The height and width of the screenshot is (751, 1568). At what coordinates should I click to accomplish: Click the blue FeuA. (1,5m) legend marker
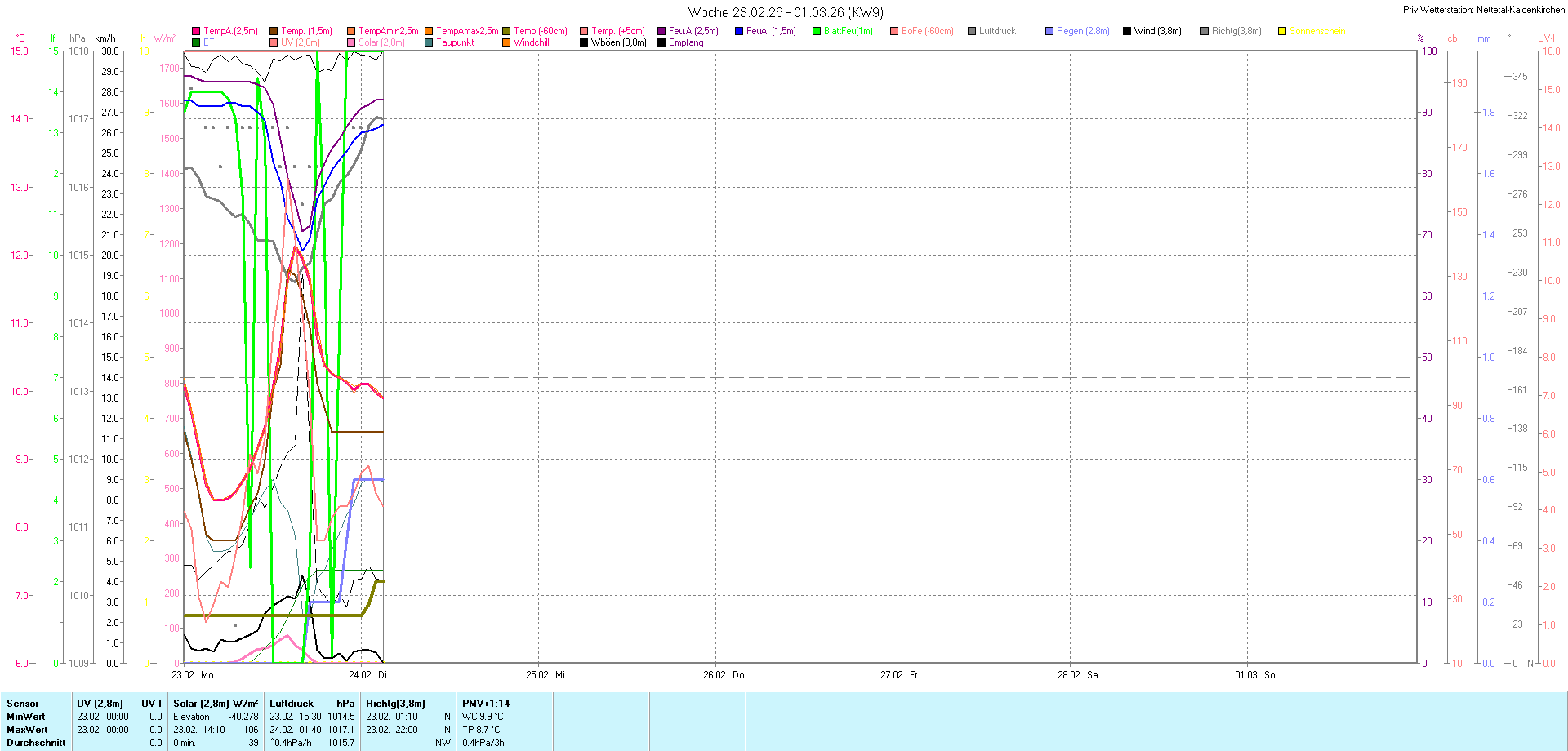point(739,31)
